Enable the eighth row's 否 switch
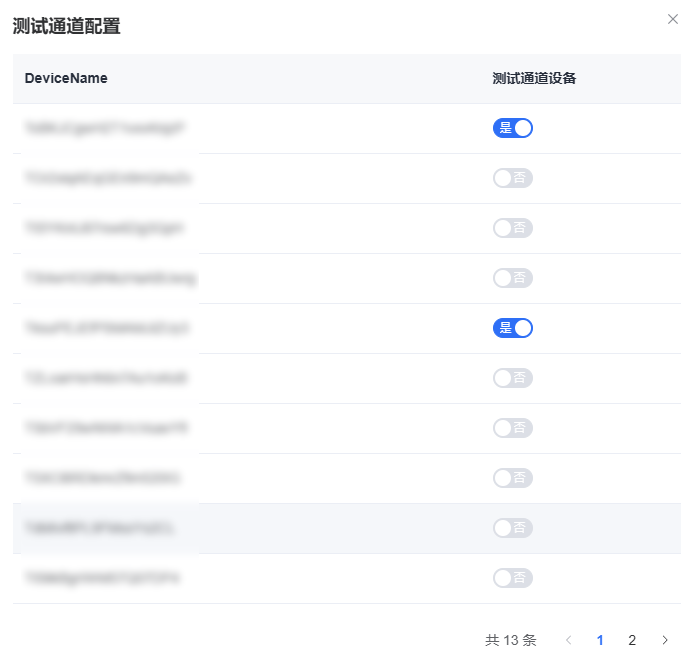694x668 pixels. pos(513,478)
